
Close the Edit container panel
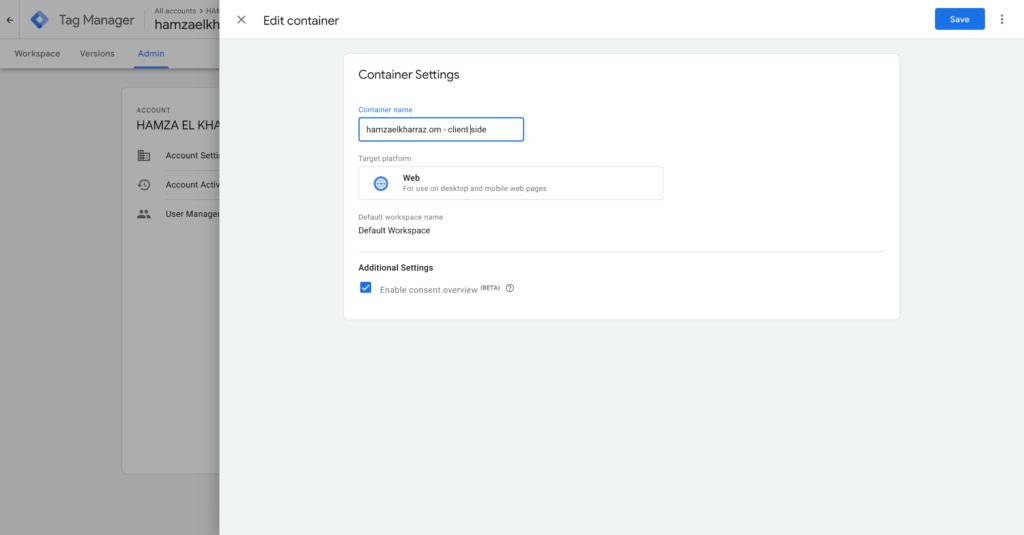click(x=241, y=20)
